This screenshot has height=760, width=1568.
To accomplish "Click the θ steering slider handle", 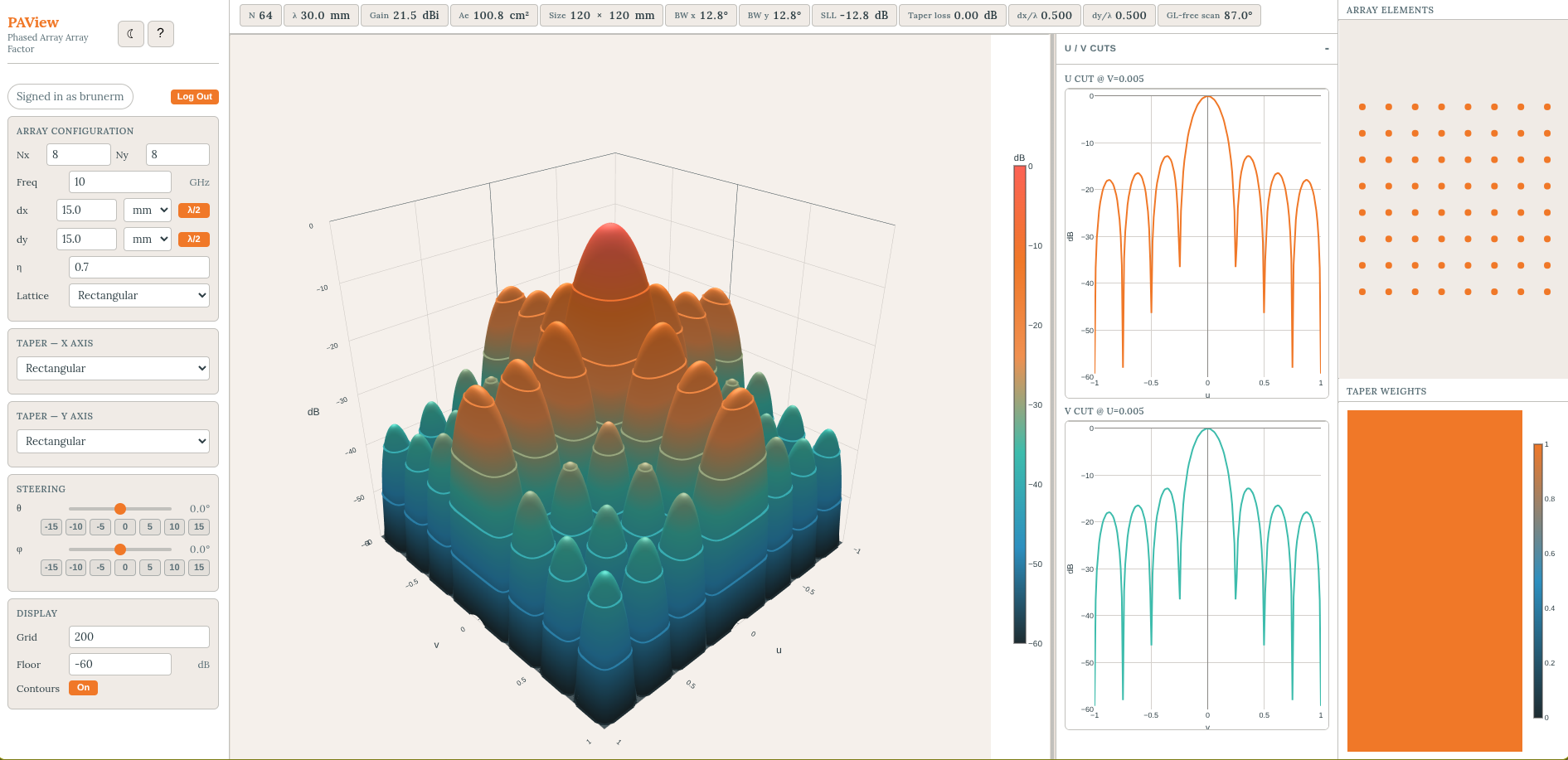I will (120, 509).
